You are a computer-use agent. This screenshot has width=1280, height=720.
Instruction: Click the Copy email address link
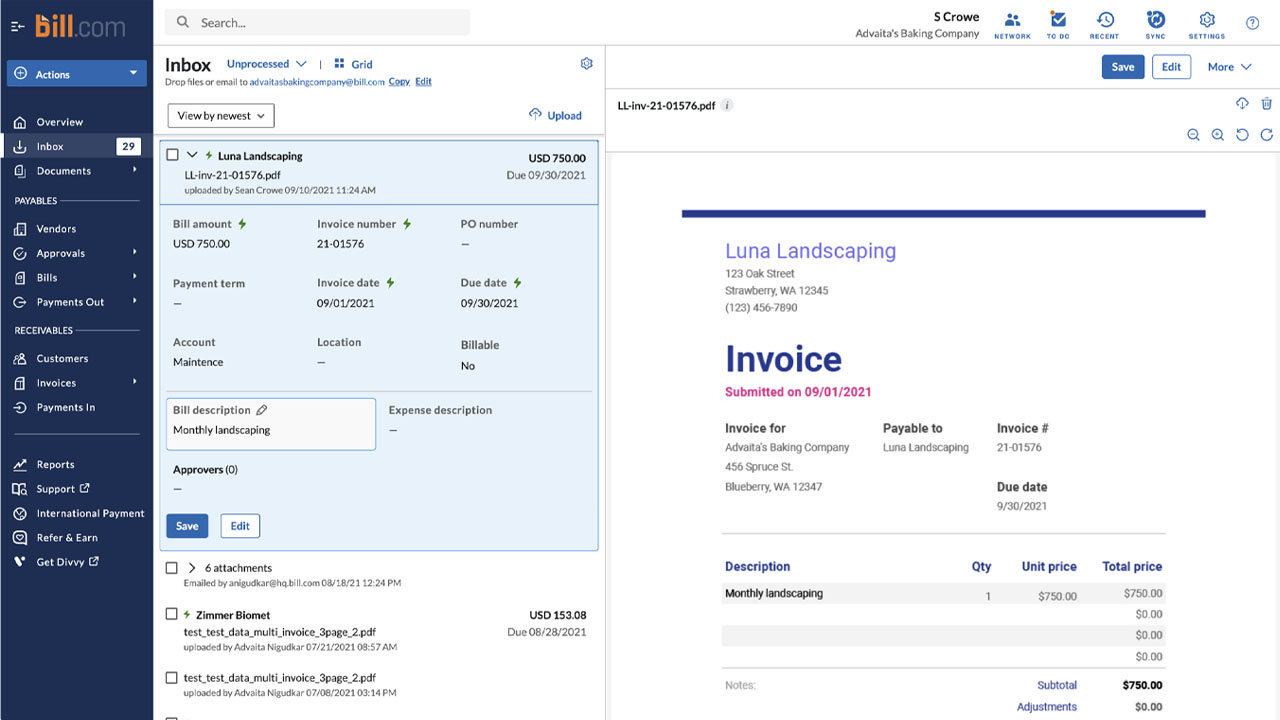pyautogui.click(x=399, y=82)
